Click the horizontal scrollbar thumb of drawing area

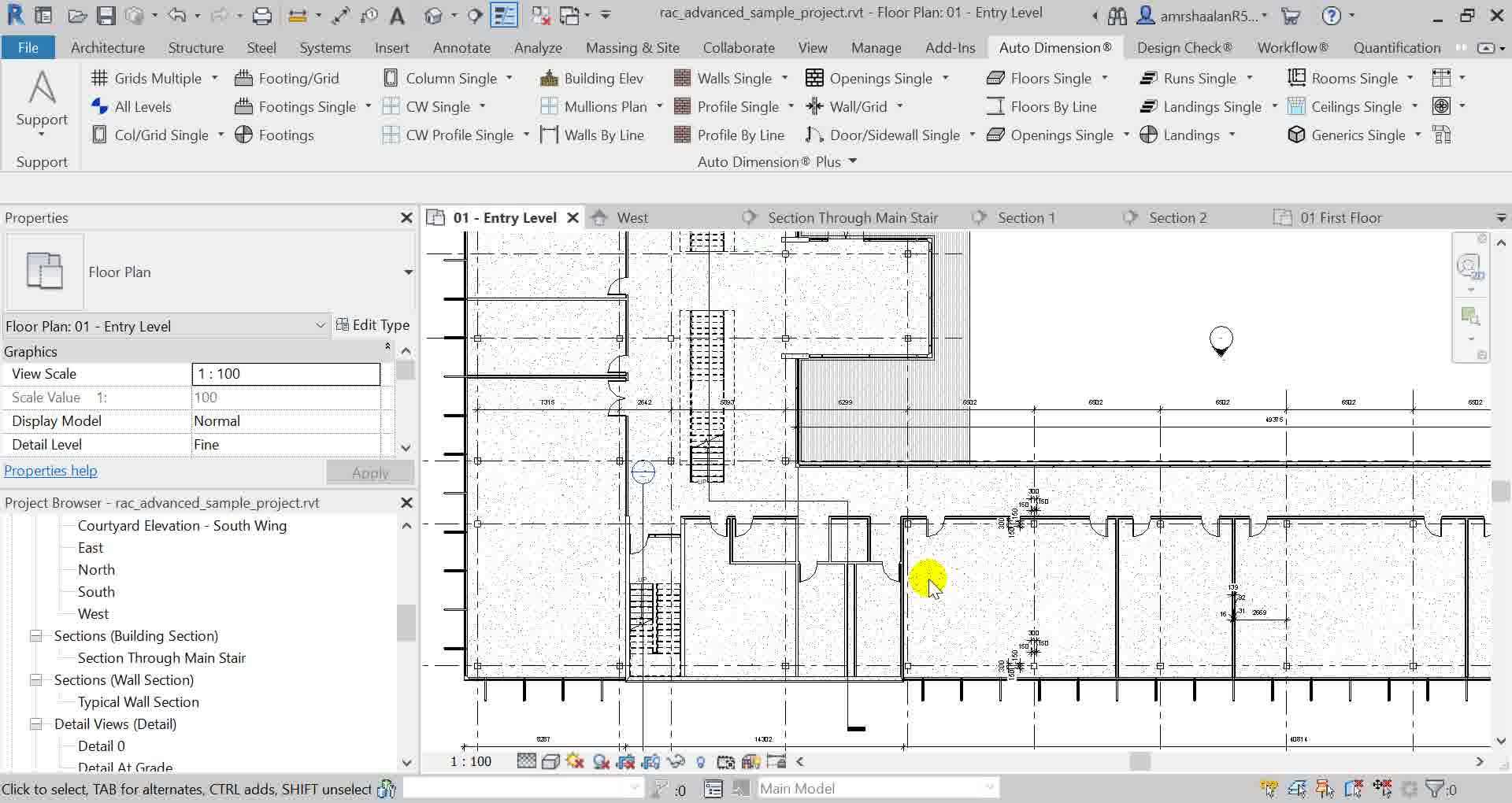tap(1140, 761)
